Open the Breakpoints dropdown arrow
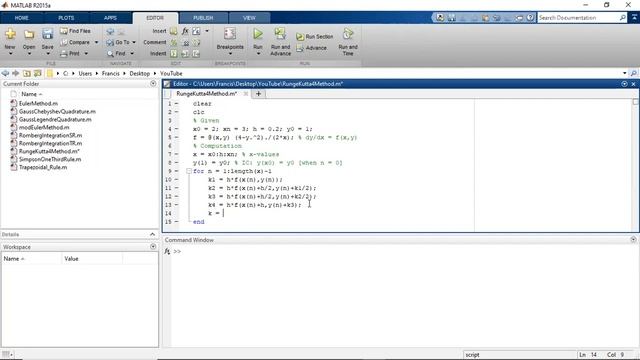 pyautogui.click(x=230, y=54)
